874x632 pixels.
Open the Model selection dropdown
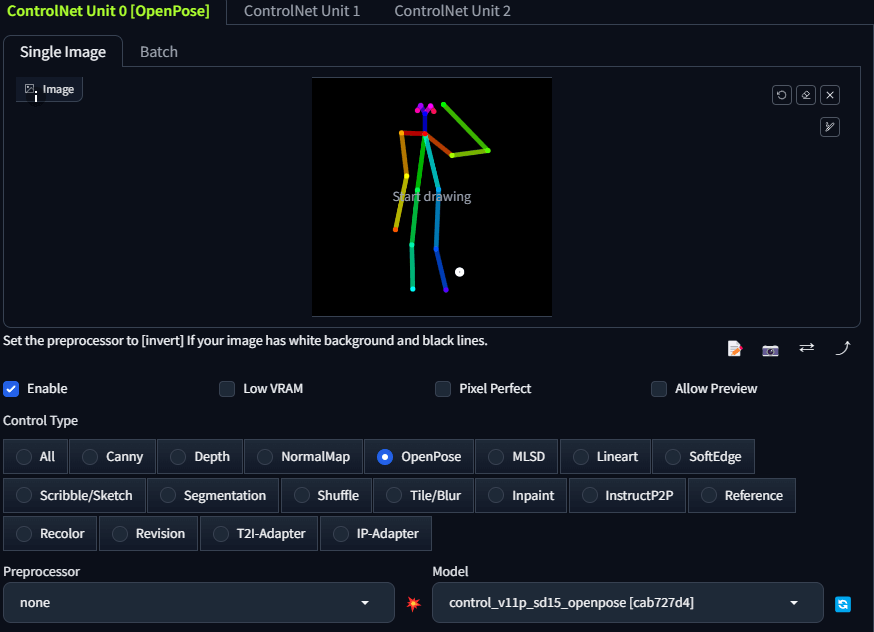coord(625,602)
